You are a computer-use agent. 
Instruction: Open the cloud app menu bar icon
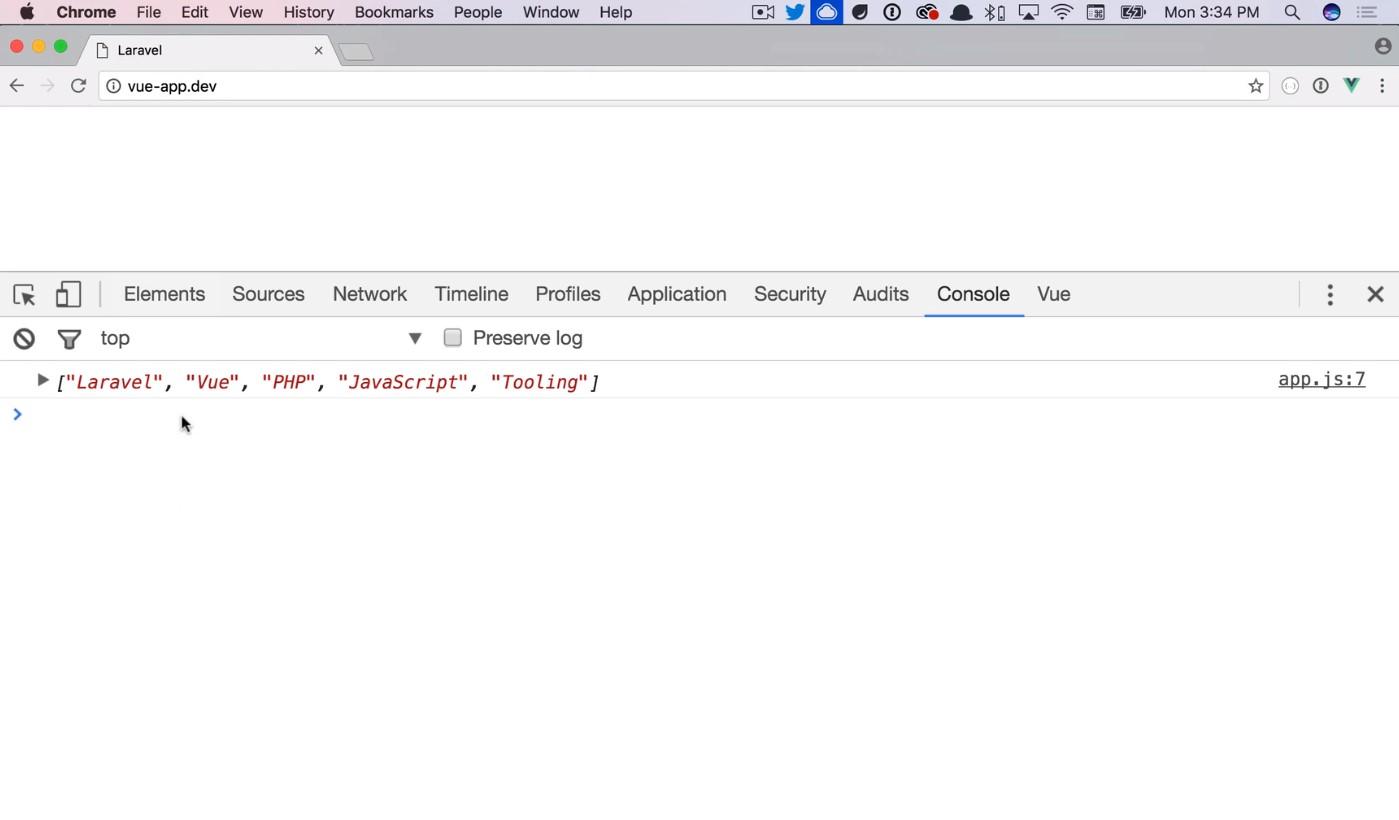click(x=826, y=12)
